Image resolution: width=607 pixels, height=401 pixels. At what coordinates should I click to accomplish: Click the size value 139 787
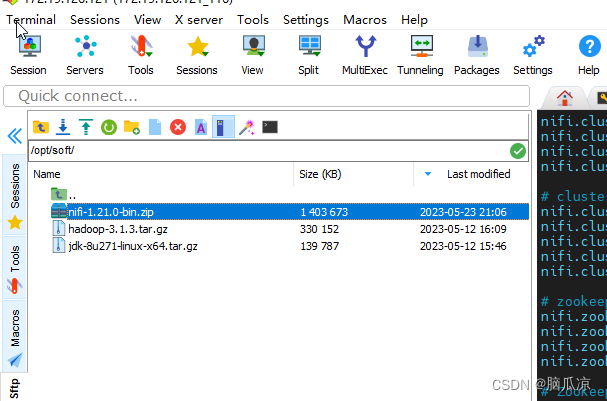click(x=319, y=246)
